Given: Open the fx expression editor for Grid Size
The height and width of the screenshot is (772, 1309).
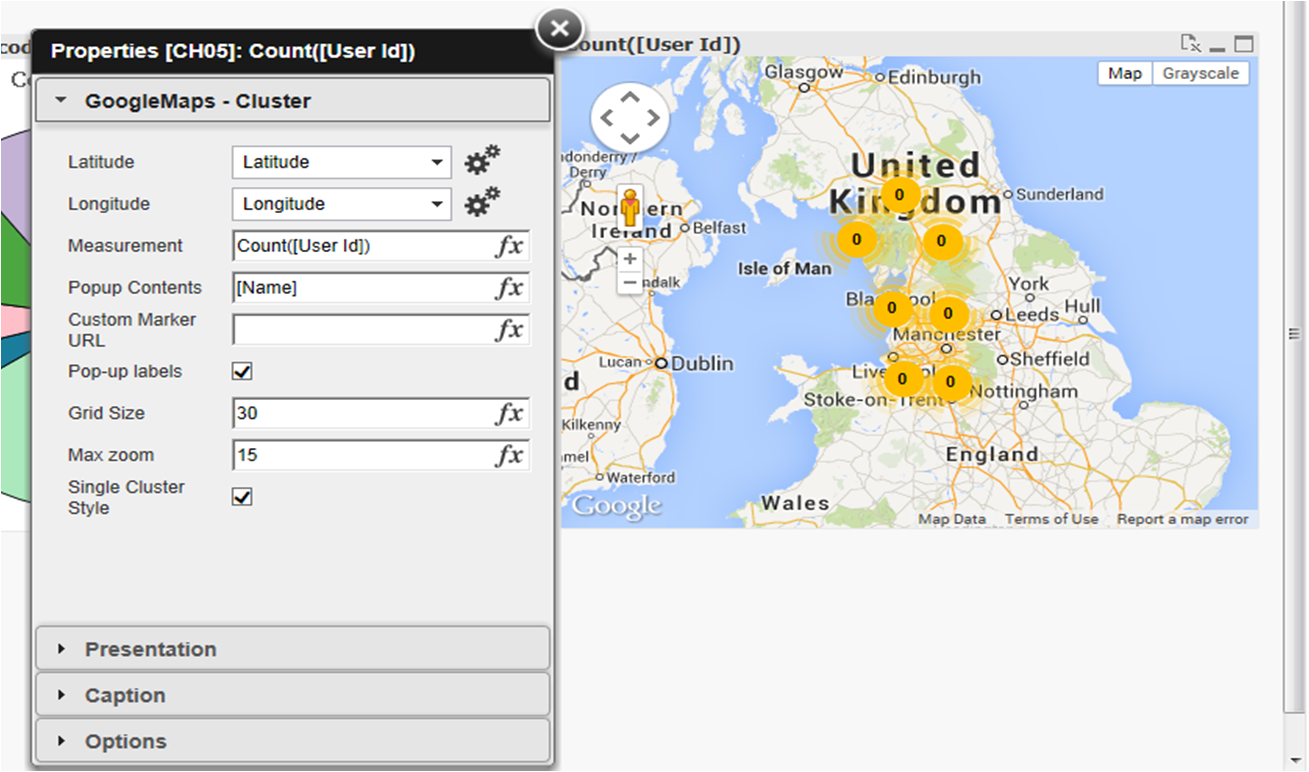Looking at the screenshot, I should coord(509,413).
